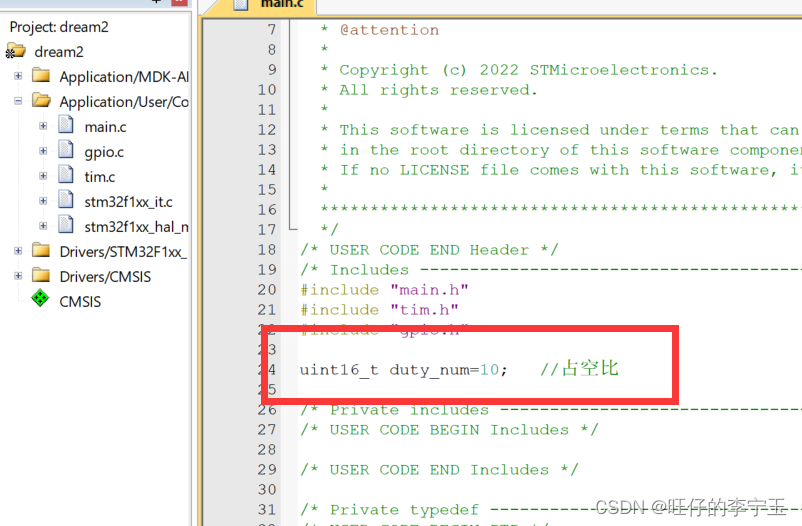Open tim.c from the project tree

pyautogui.click(x=100, y=177)
